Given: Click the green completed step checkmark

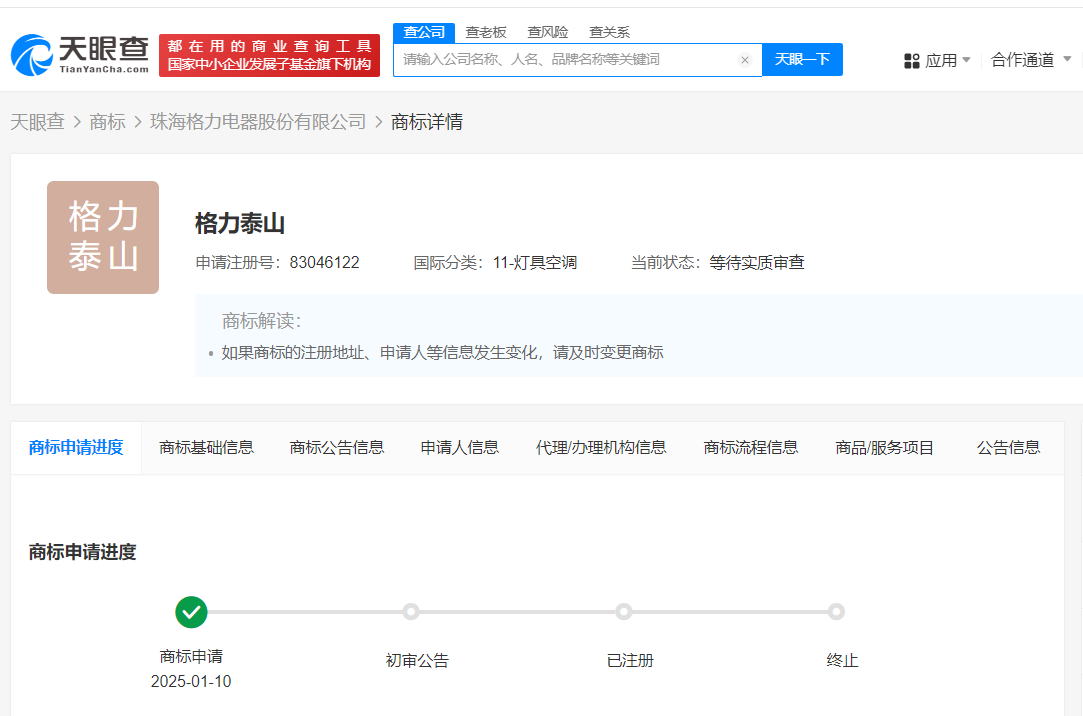Looking at the screenshot, I should 191,612.
